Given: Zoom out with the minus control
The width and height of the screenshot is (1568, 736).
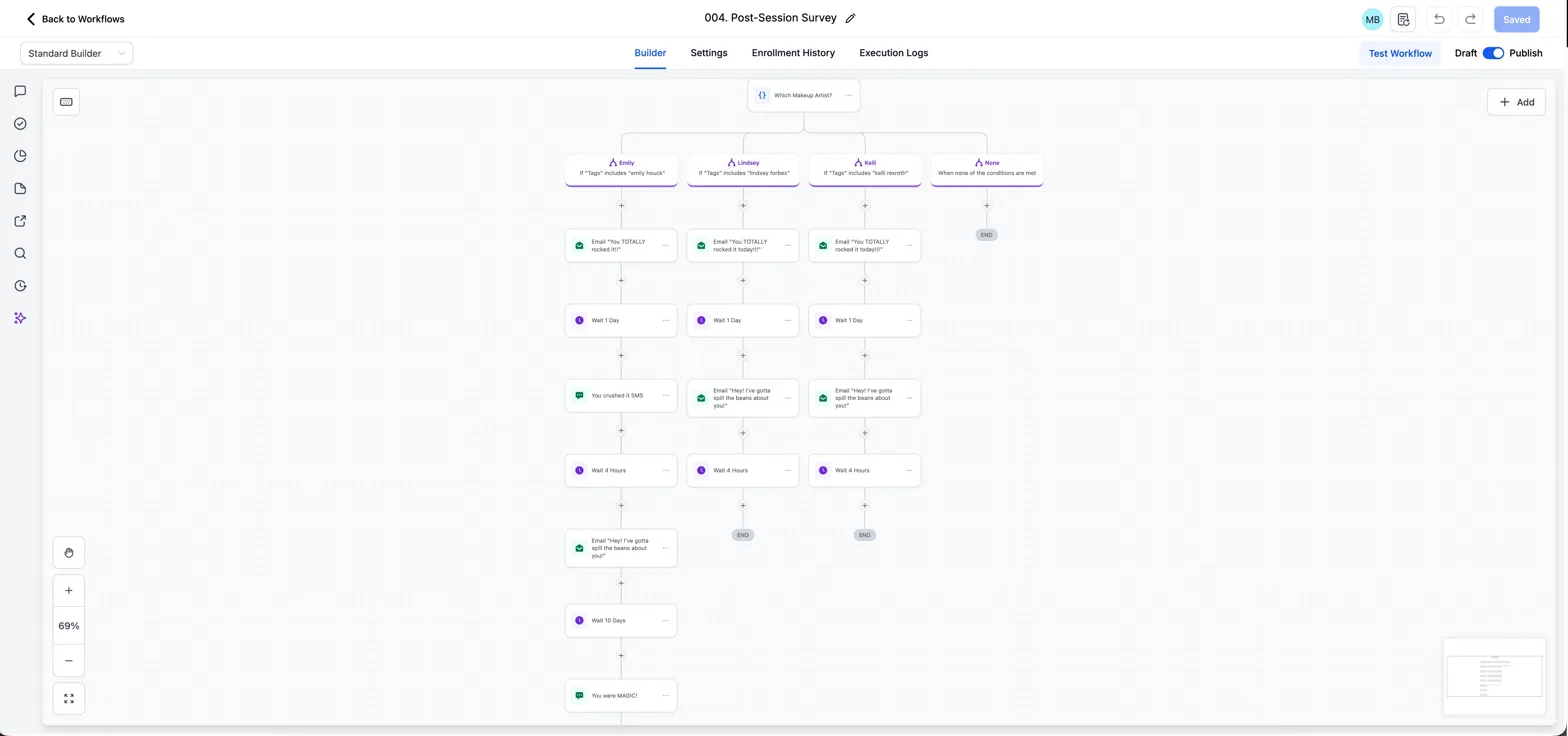Looking at the screenshot, I should pos(69,660).
